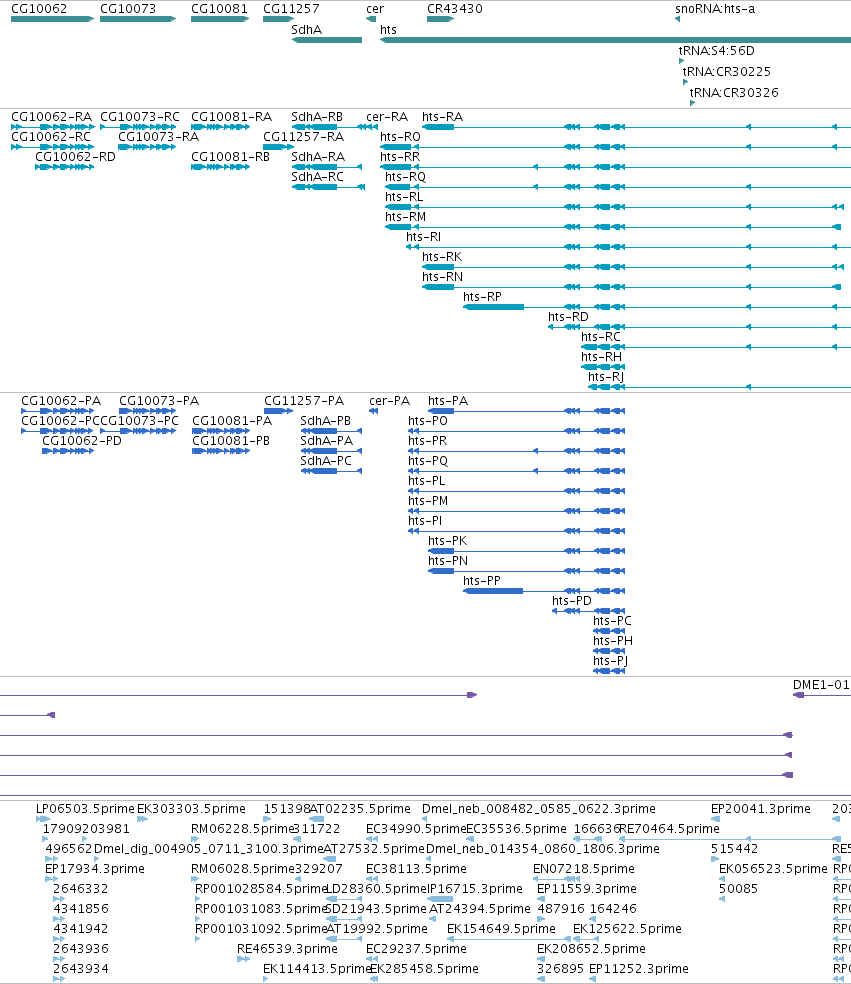851x984 pixels.
Task: Select the AT24394.5prime EST label
Action: click(479, 909)
